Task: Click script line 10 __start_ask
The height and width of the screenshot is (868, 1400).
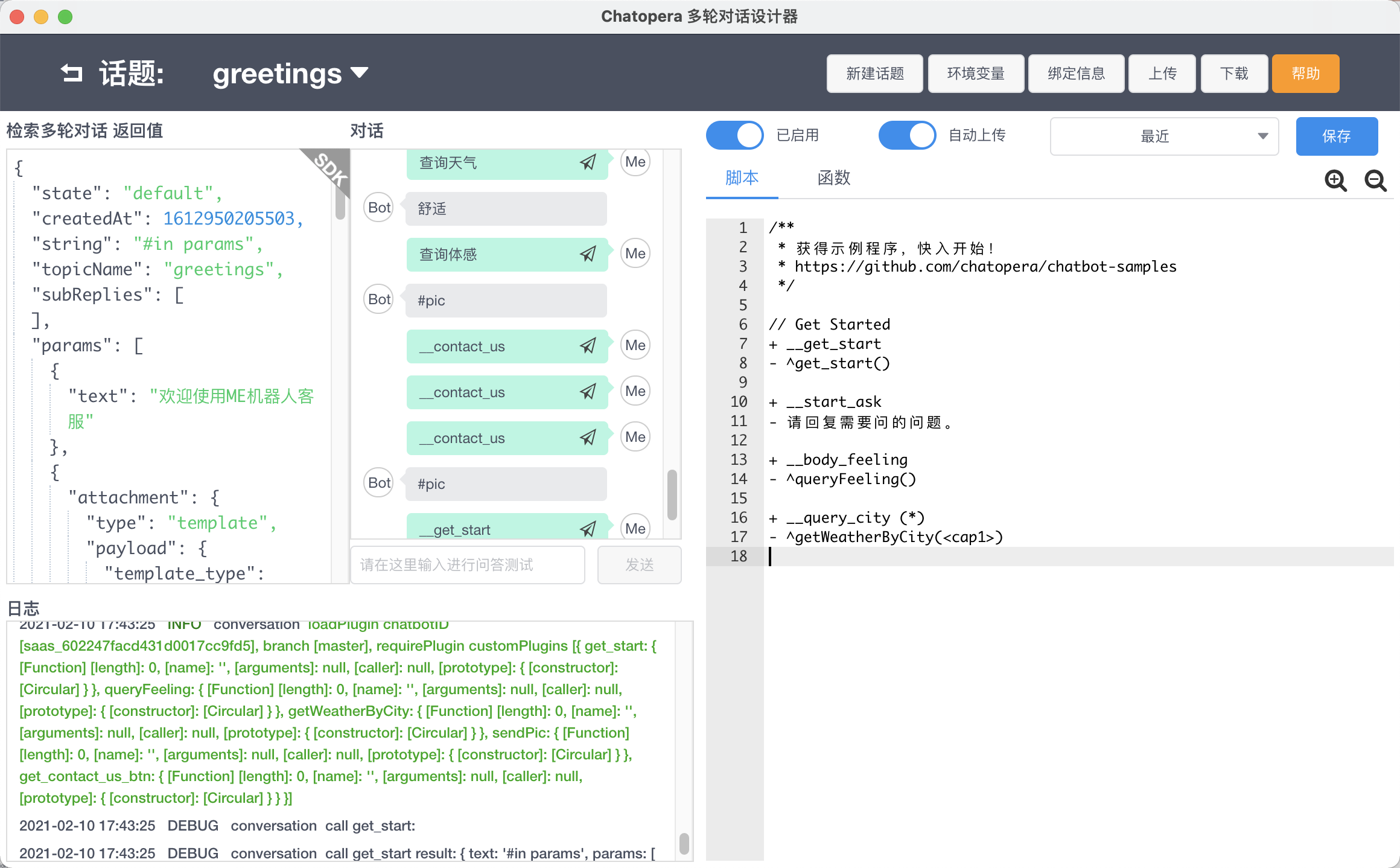Action: tap(825, 402)
